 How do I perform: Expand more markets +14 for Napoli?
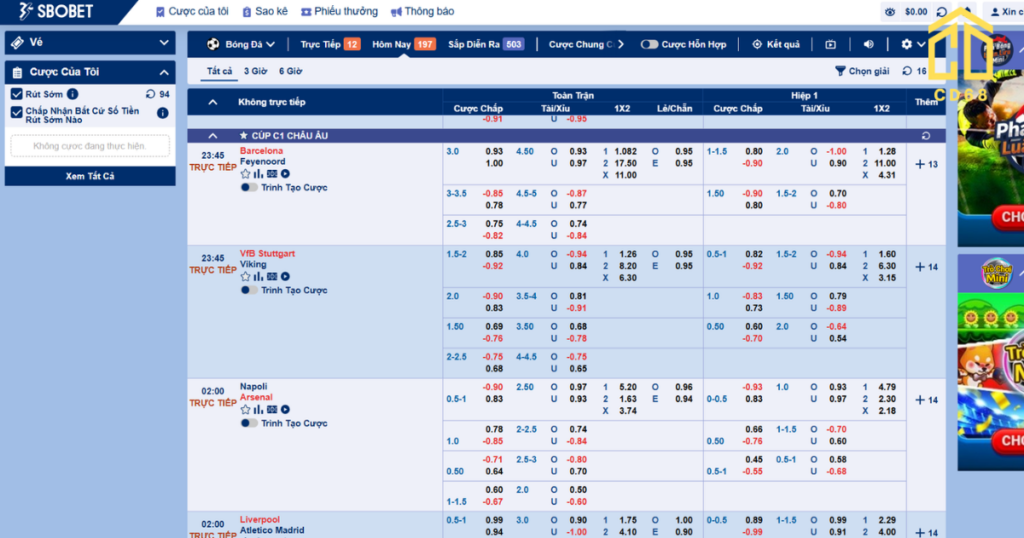pyautogui.click(x=926, y=400)
